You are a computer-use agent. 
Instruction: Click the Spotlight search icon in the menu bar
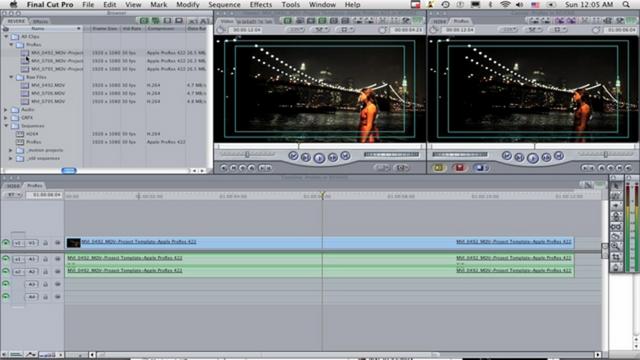626,4
